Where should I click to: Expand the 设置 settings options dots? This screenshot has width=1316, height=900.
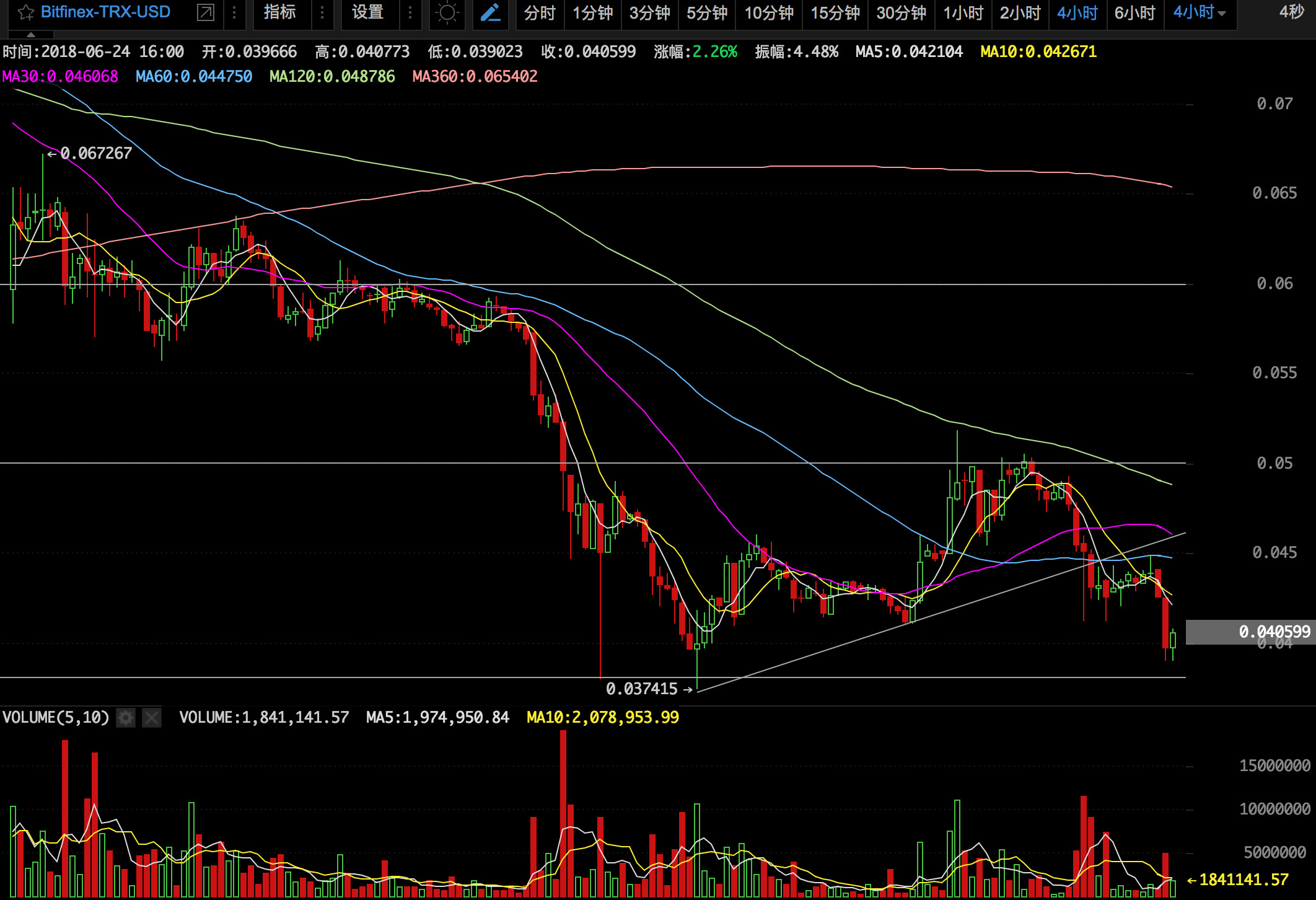click(410, 12)
